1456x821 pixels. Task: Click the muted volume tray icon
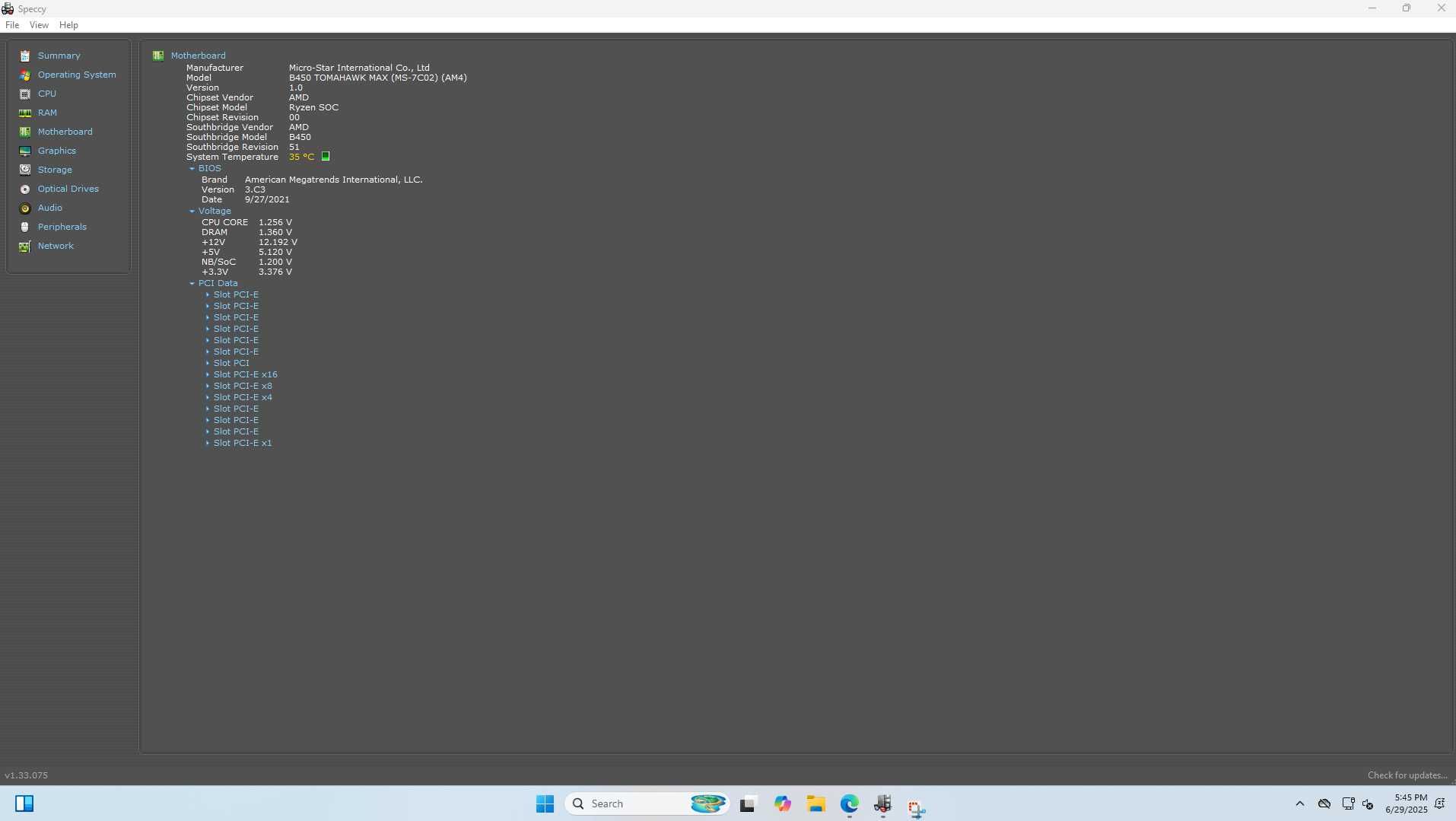pos(1368,804)
